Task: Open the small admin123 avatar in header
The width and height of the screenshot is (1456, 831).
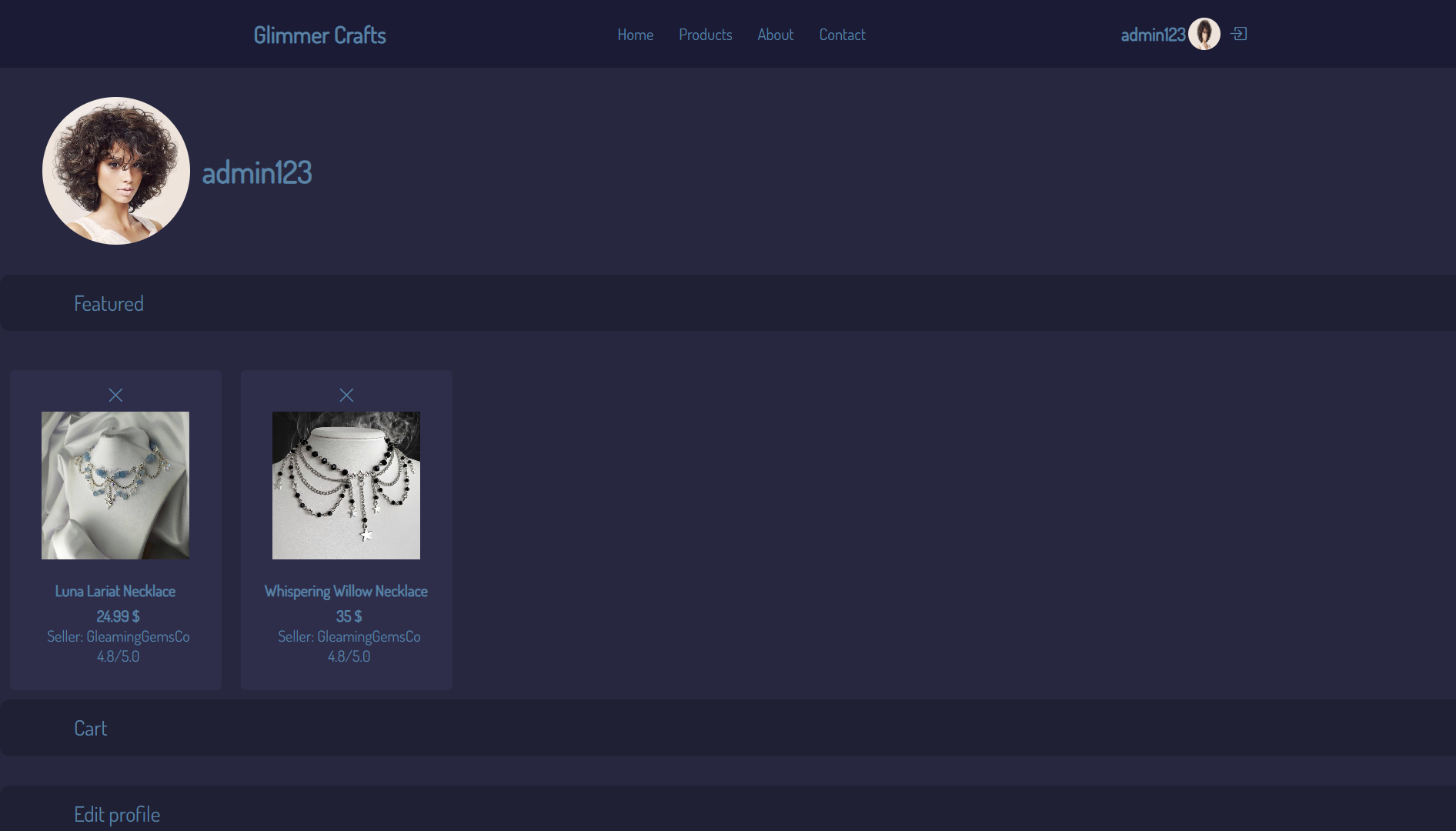Action: [1204, 34]
